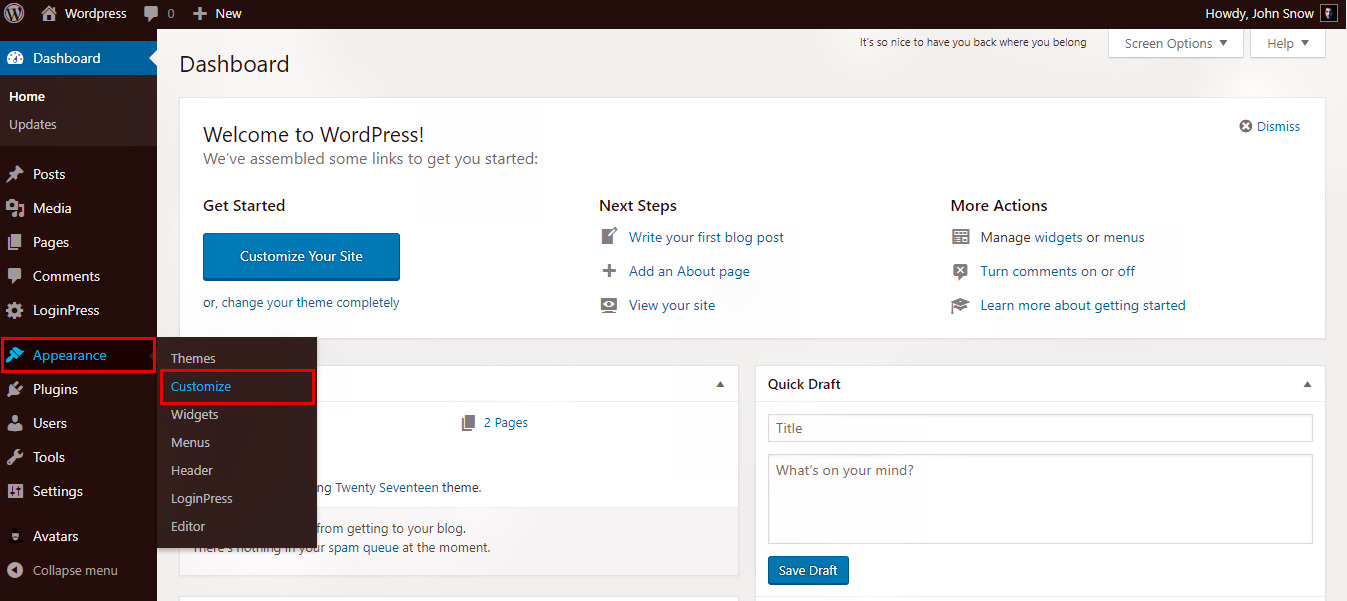Open Menus in the Appearance submenu
Viewport: 1347px width, 601px height.
click(x=190, y=442)
